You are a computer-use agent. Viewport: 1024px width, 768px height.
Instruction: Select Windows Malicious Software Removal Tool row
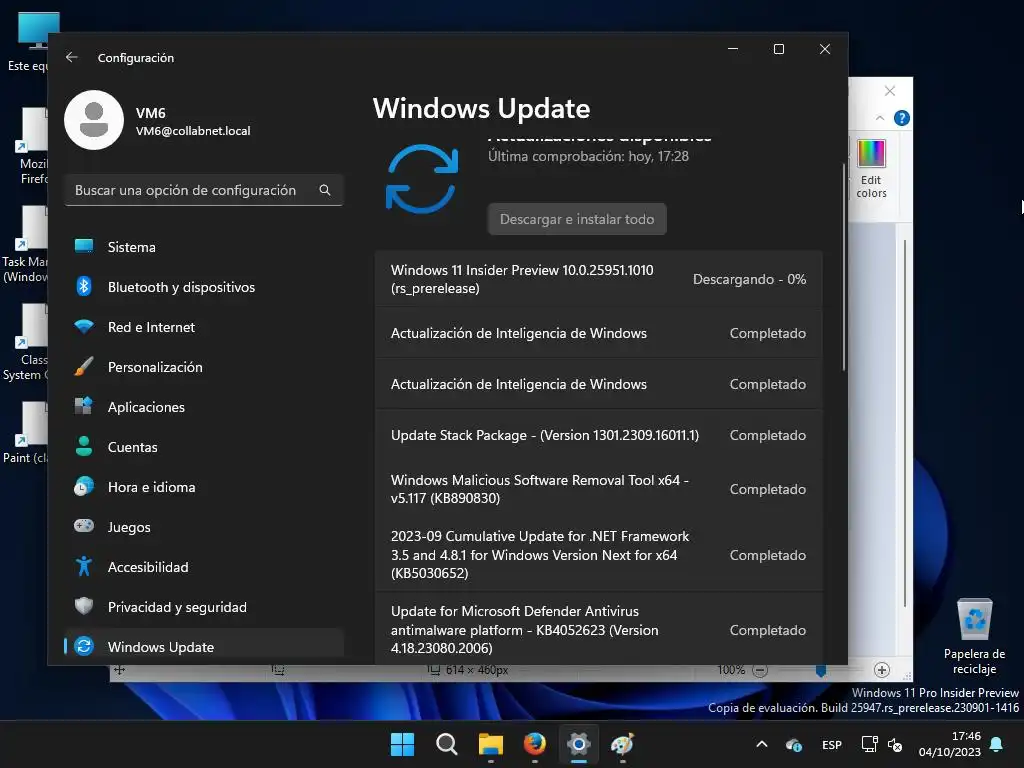click(598, 489)
